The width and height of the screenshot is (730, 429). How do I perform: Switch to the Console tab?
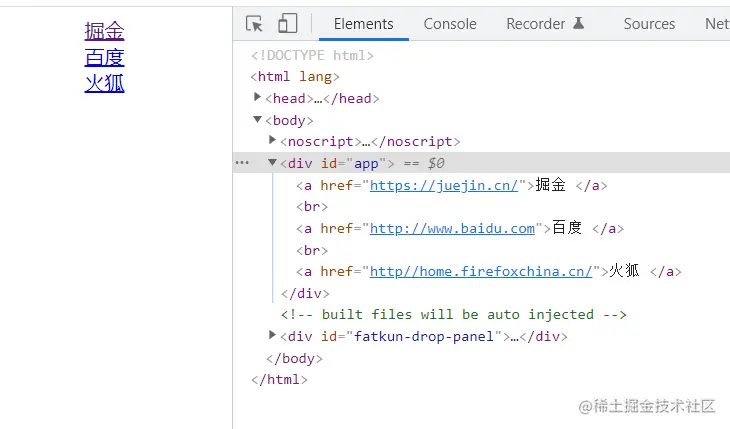pyautogui.click(x=450, y=24)
